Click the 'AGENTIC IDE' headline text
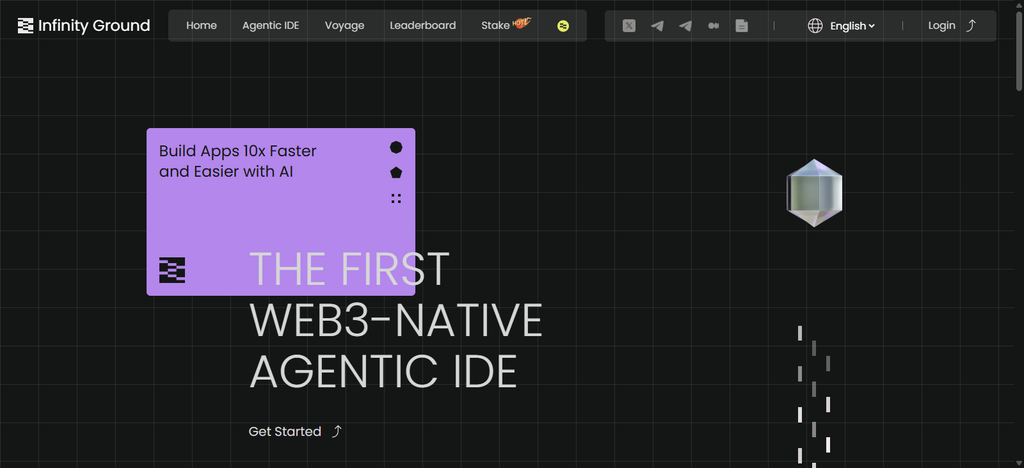The image size is (1024, 468). tap(383, 372)
